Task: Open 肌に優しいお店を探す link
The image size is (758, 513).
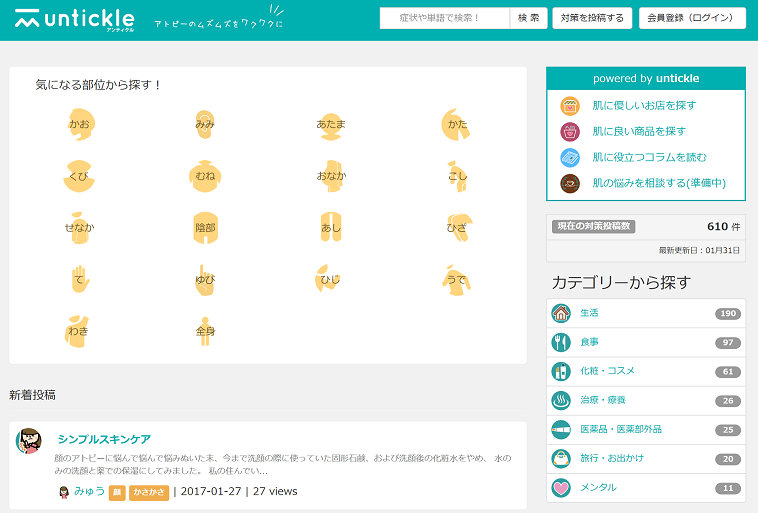Action: (644, 105)
